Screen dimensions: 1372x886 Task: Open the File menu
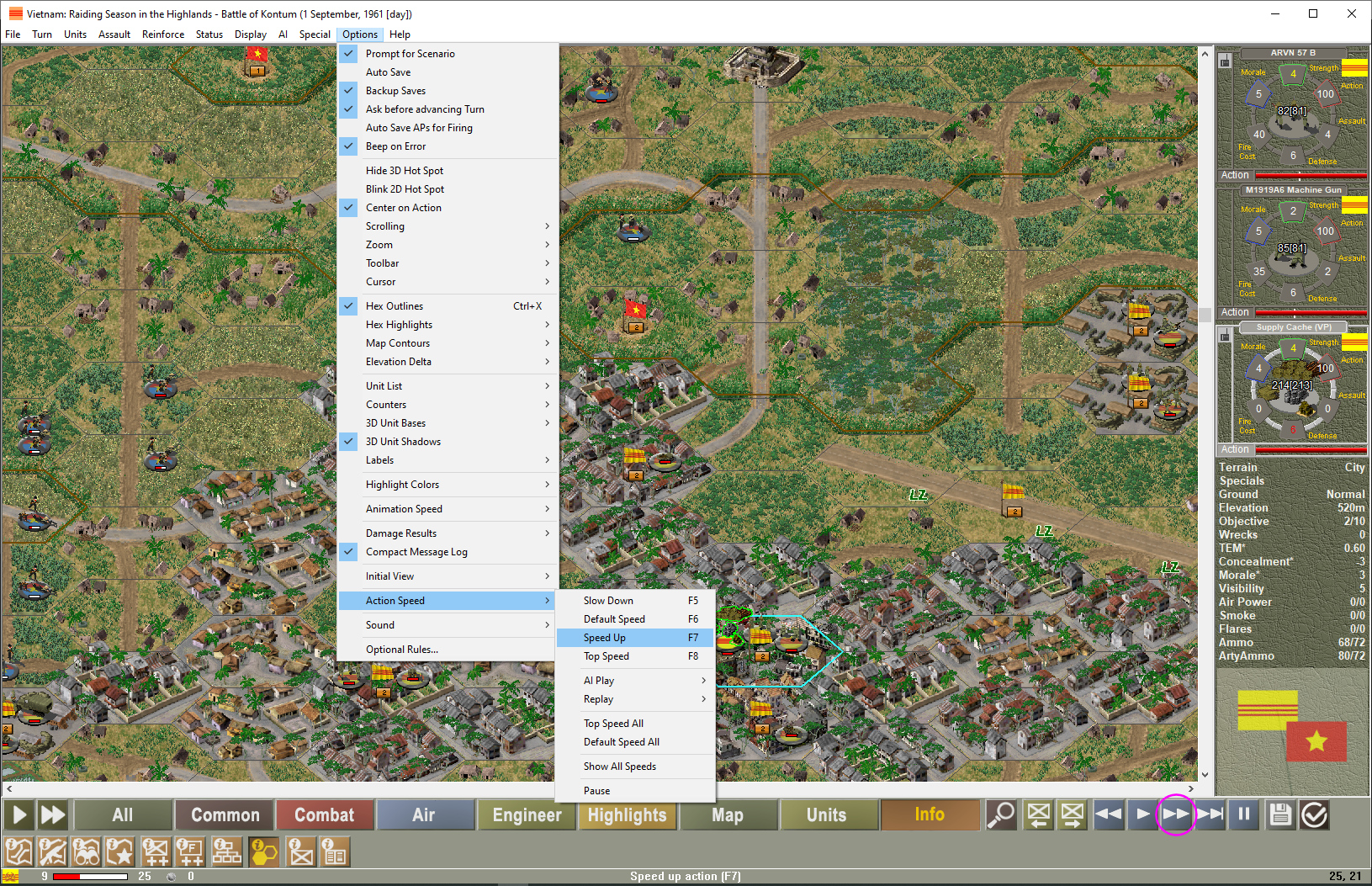tap(13, 34)
